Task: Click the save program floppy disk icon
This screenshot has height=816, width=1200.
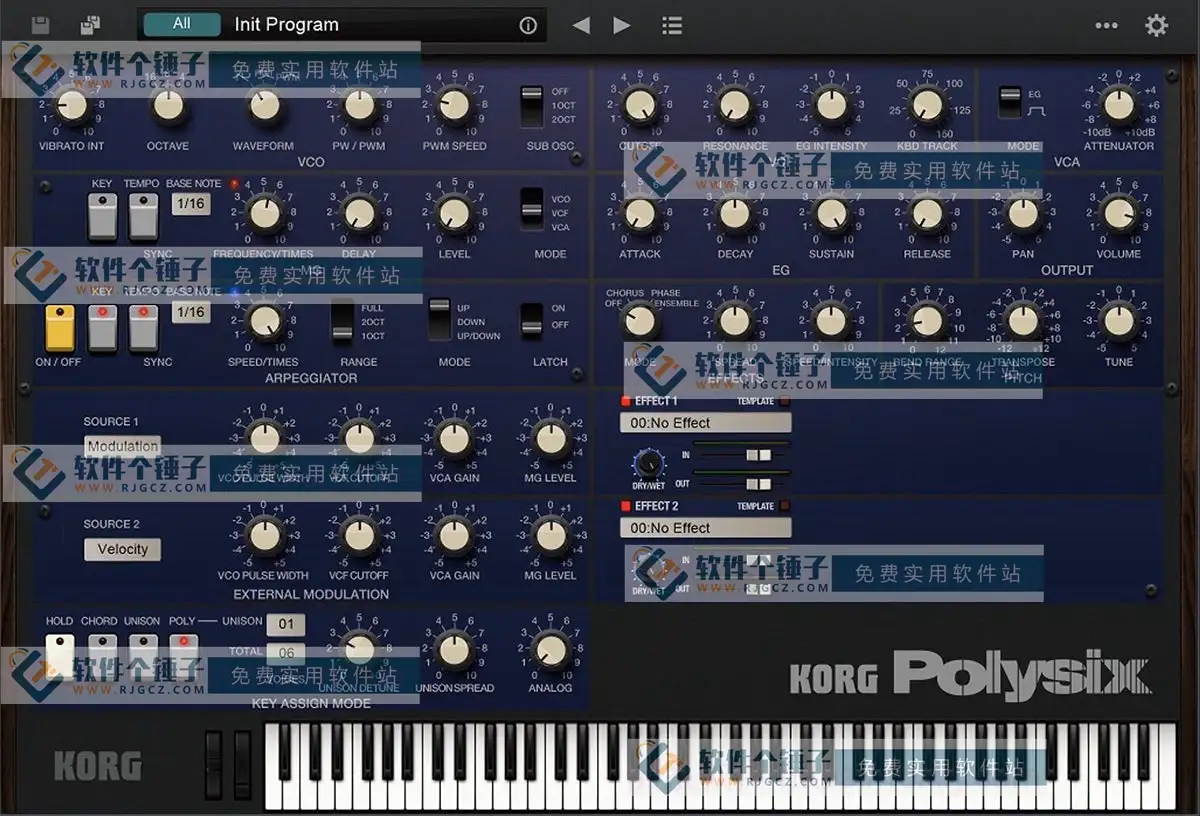Action: [41, 25]
